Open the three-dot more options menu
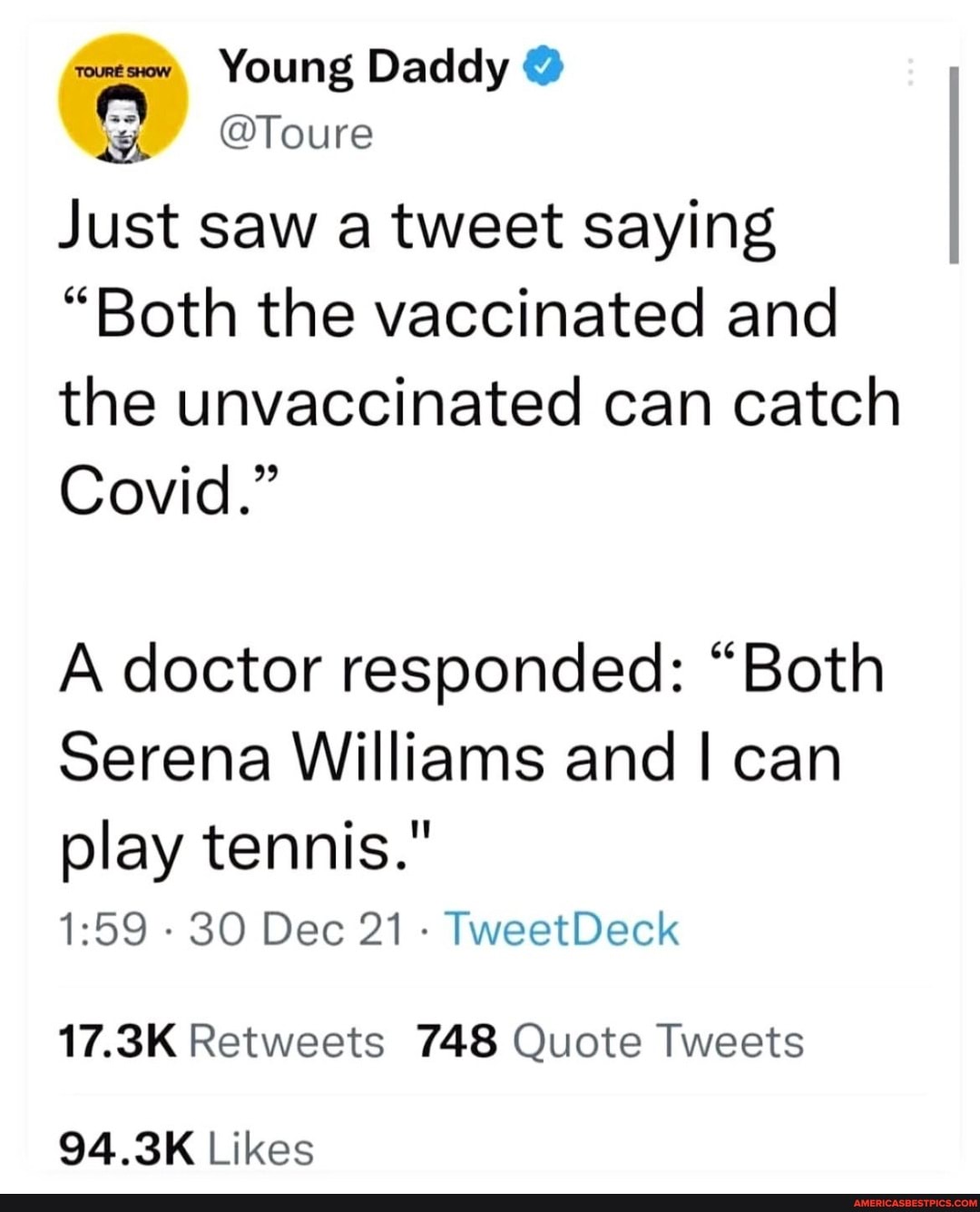The image size is (980, 1212). click(x=910, y=71)
